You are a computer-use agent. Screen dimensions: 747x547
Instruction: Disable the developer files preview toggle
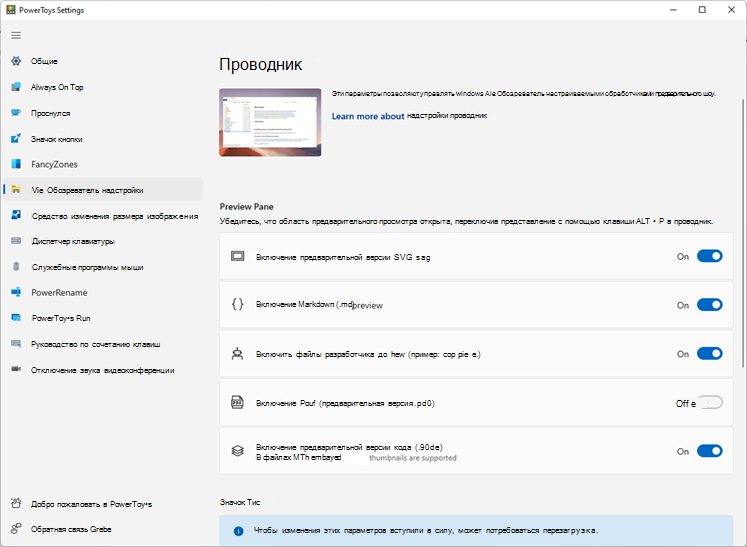[x=709, y=354]
